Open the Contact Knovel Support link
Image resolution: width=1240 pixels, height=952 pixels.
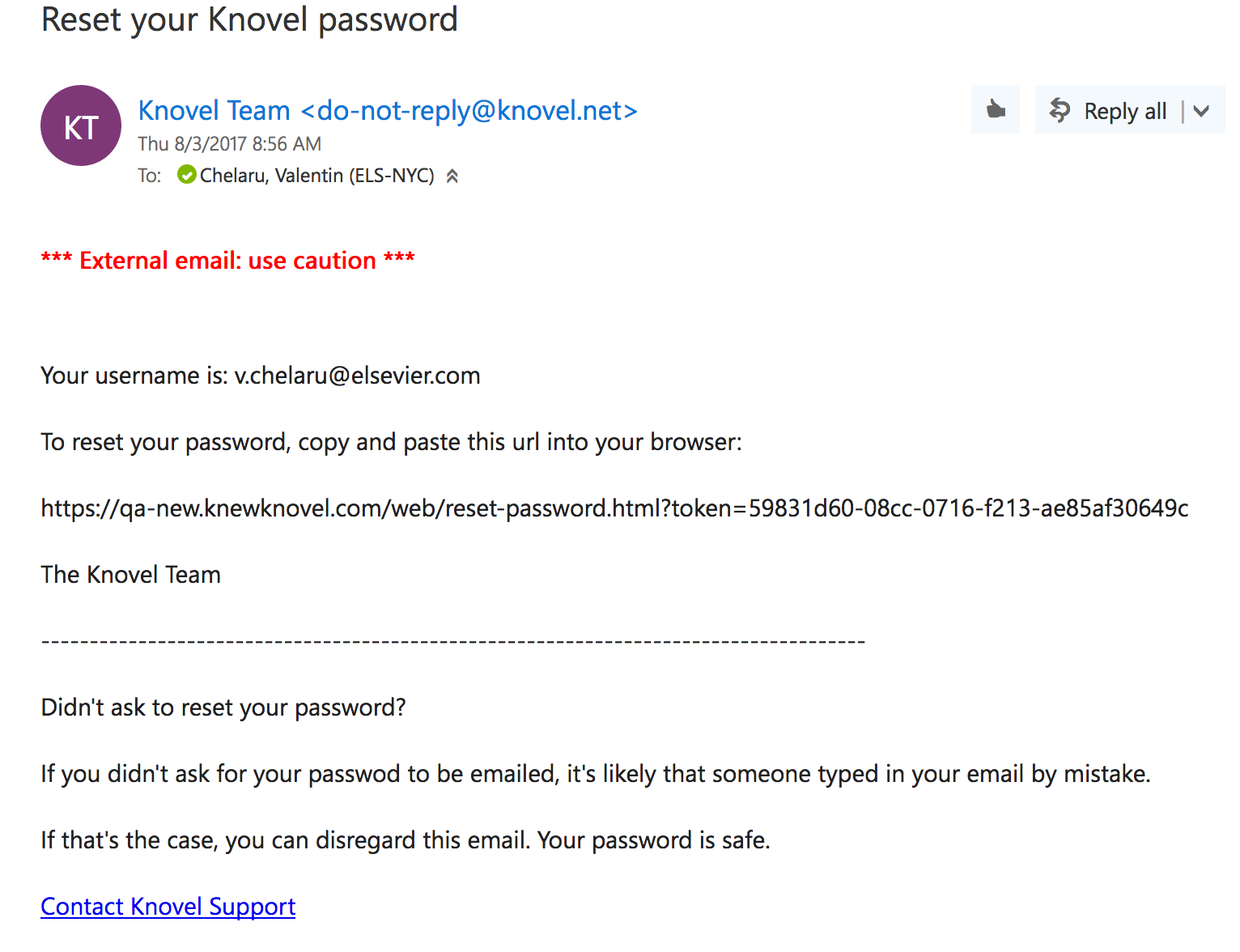pyautogui.click(x=168, y=907)
